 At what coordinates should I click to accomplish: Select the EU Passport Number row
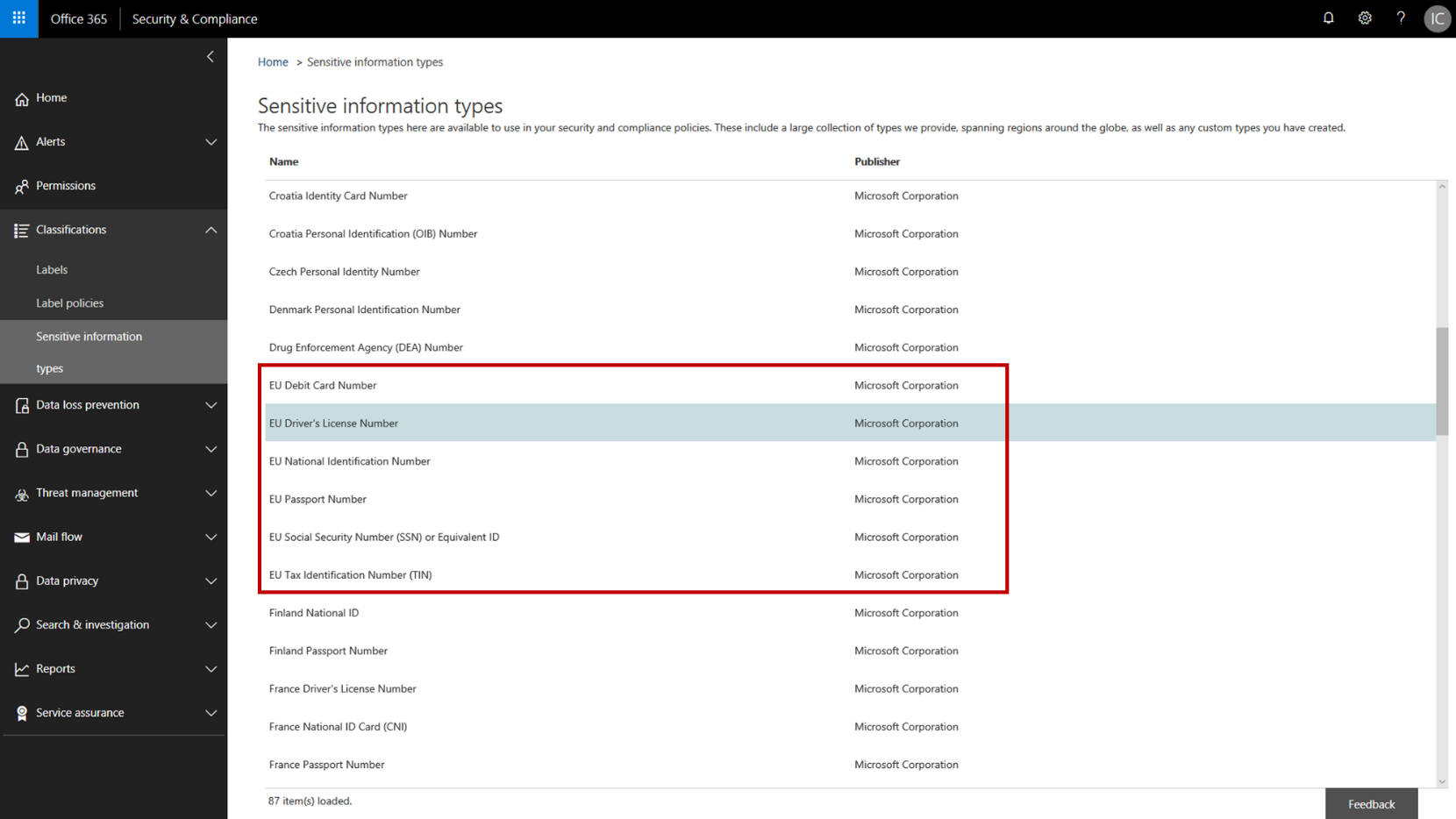click(x=850, y=499)
